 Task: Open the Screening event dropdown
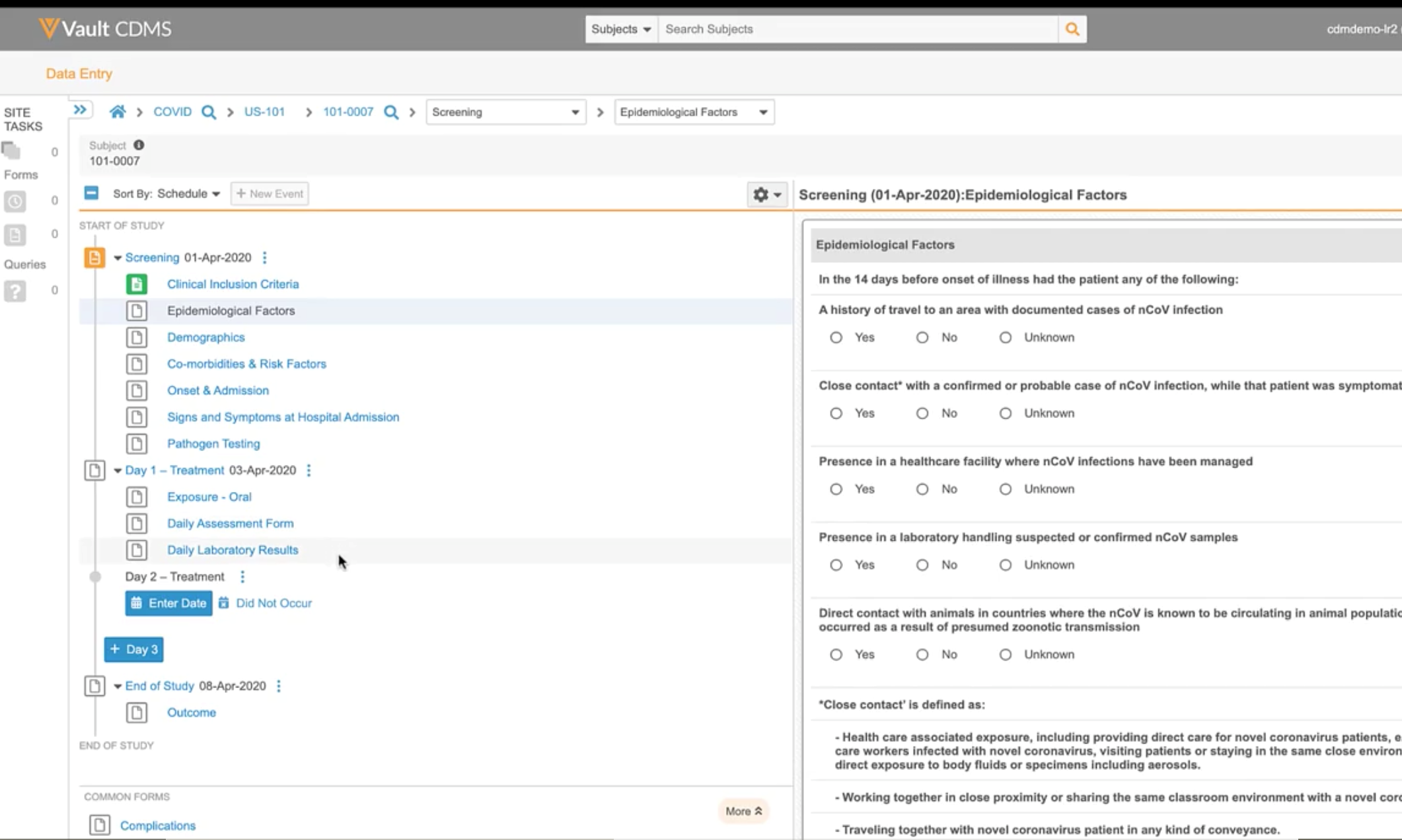(505, 112)
